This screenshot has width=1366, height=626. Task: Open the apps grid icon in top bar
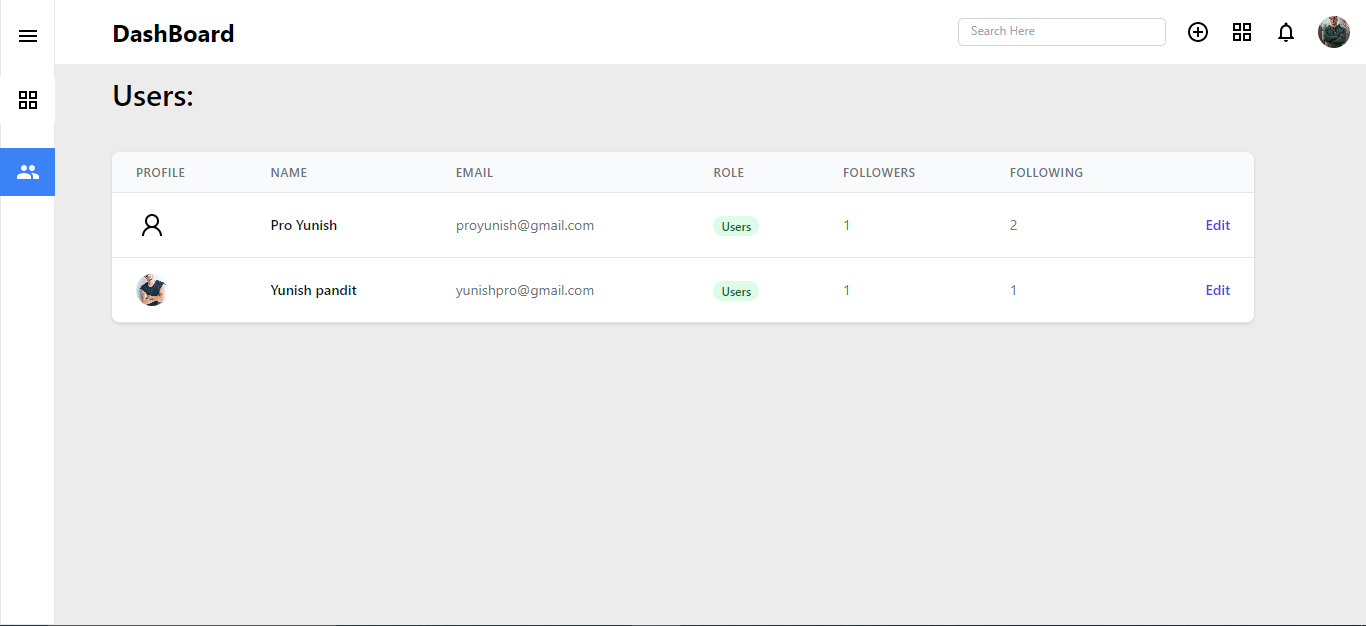(x=1242, y=31)
